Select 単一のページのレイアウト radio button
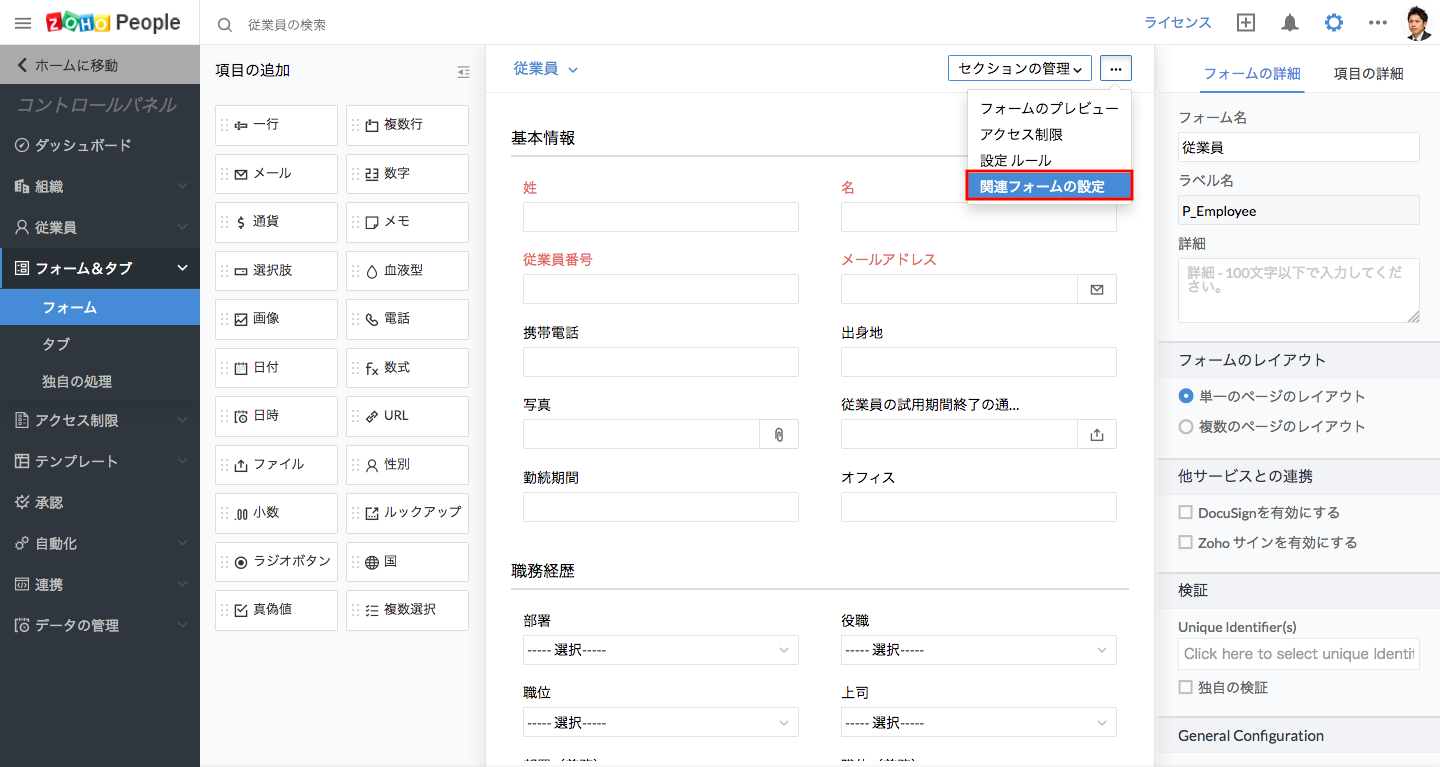Image resolution: width=1440 pixels, height=767 pixels. pos(1186,396)
